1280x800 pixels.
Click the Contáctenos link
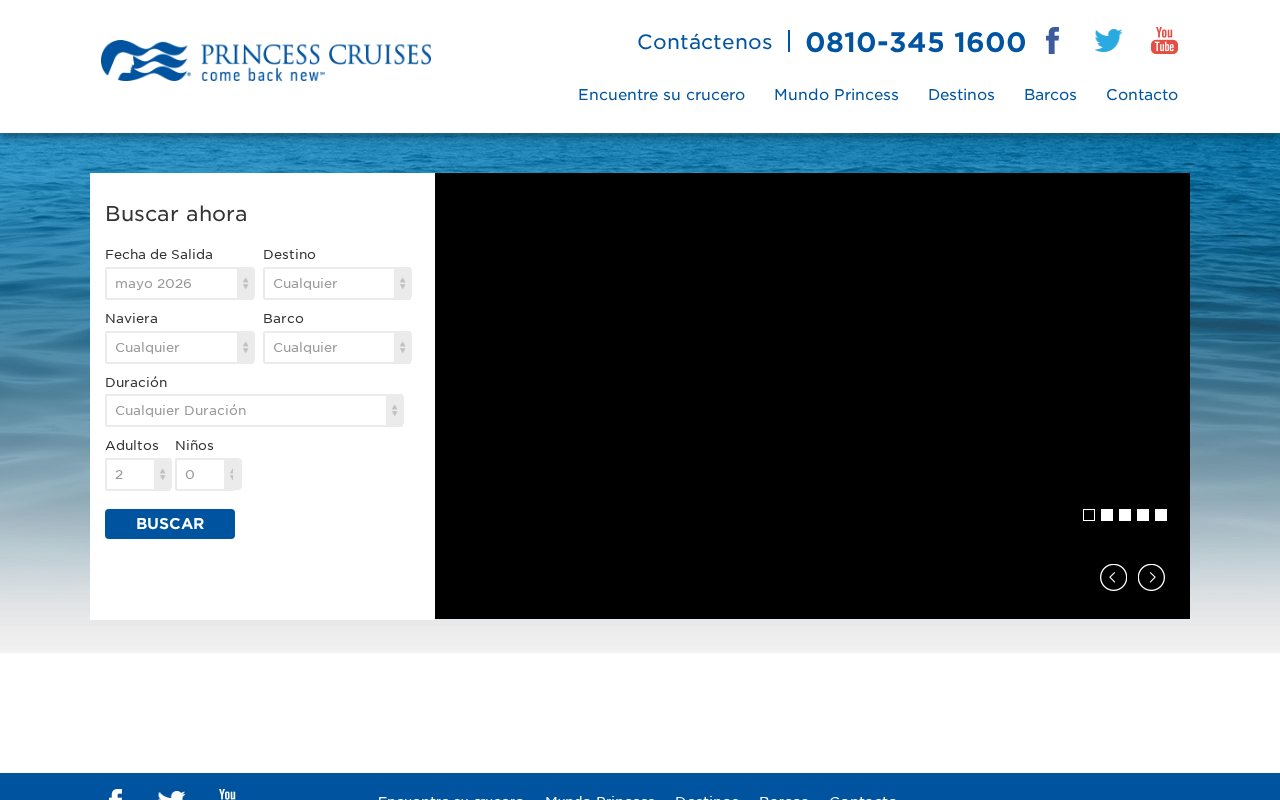click(704, 42)
